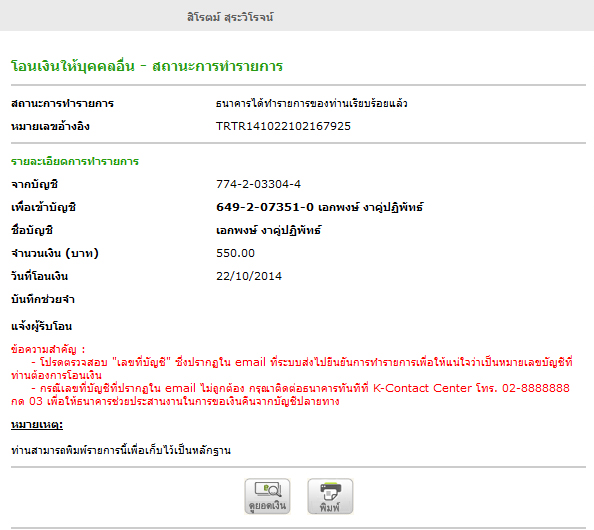Image resolution: width=594 pixels, height=530 pixels.
Task: Click the label หมายเลขอ้างอิง
Action: tap(50, 126)
